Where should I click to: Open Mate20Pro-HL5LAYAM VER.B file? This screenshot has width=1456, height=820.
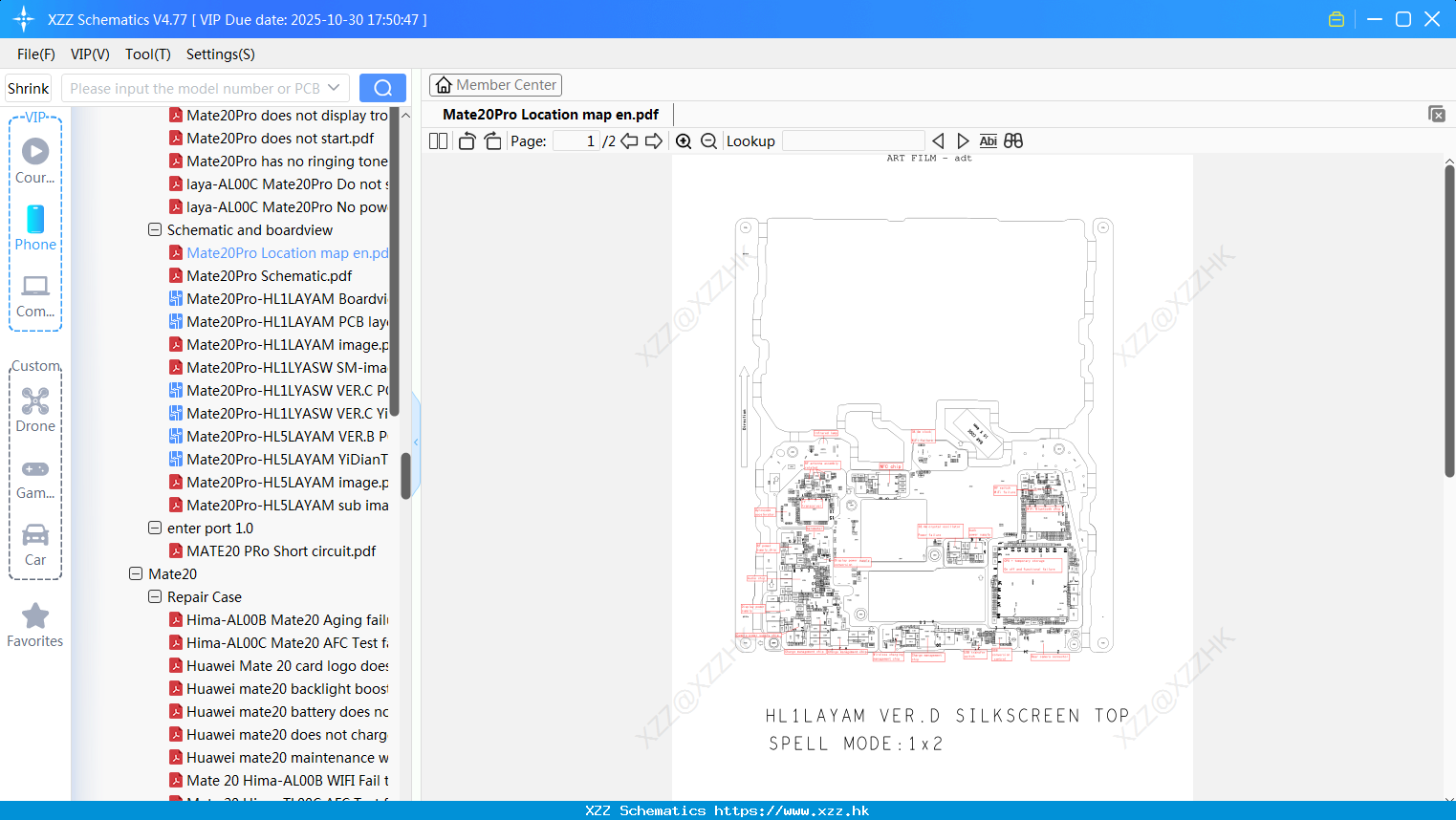[279, 437]
